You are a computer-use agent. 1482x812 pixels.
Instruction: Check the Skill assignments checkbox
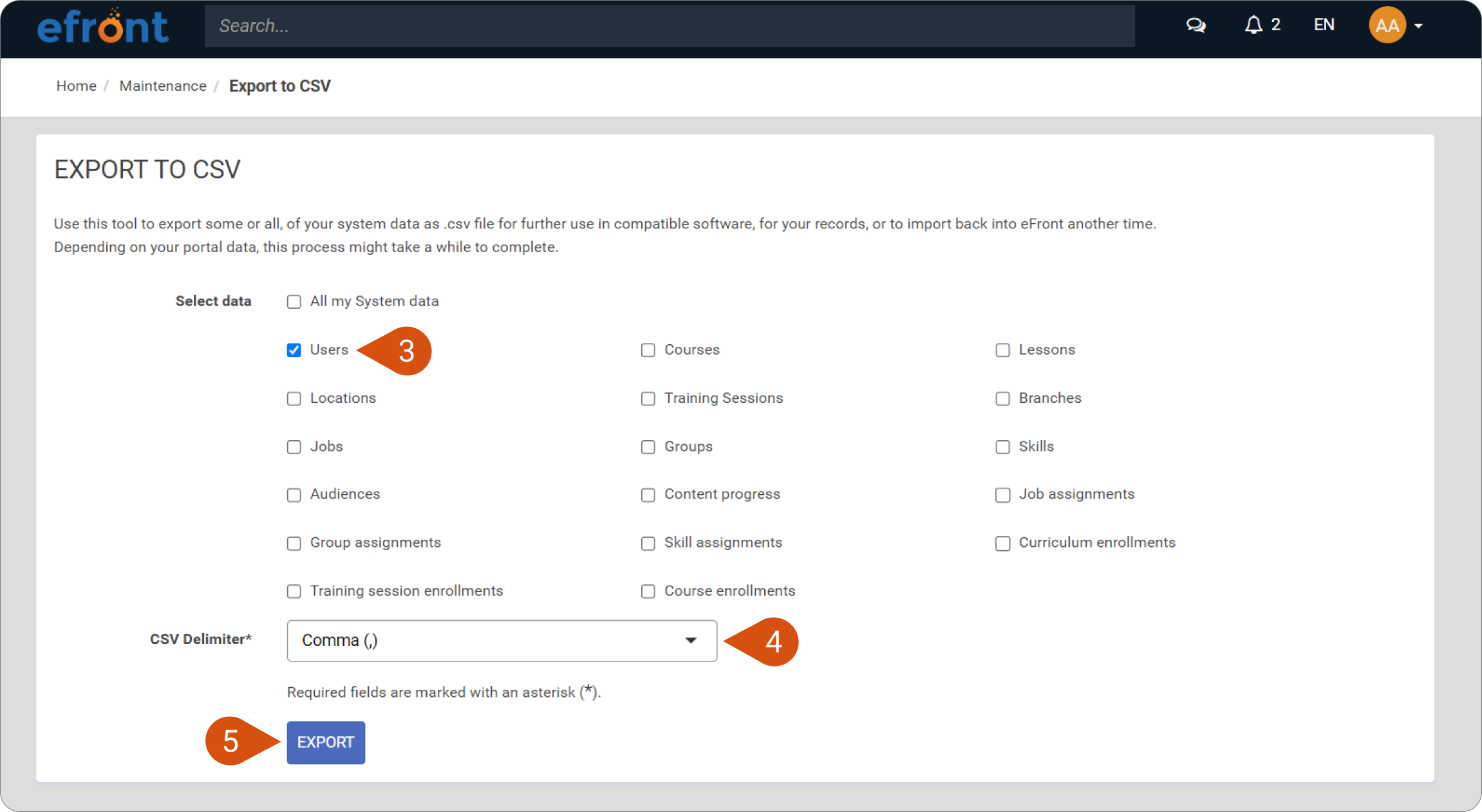tap(648, 543)
